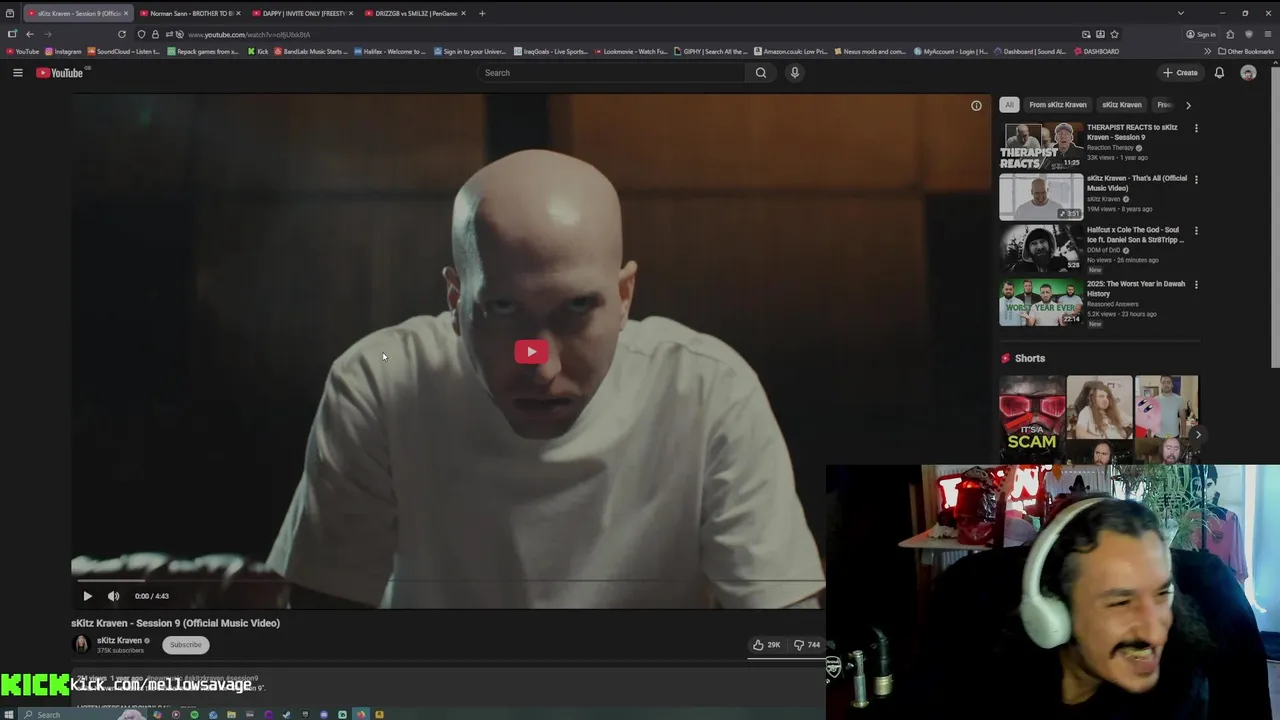
Task: Select the 'sKitz Kraven' filter chip
Action: 1121,105
